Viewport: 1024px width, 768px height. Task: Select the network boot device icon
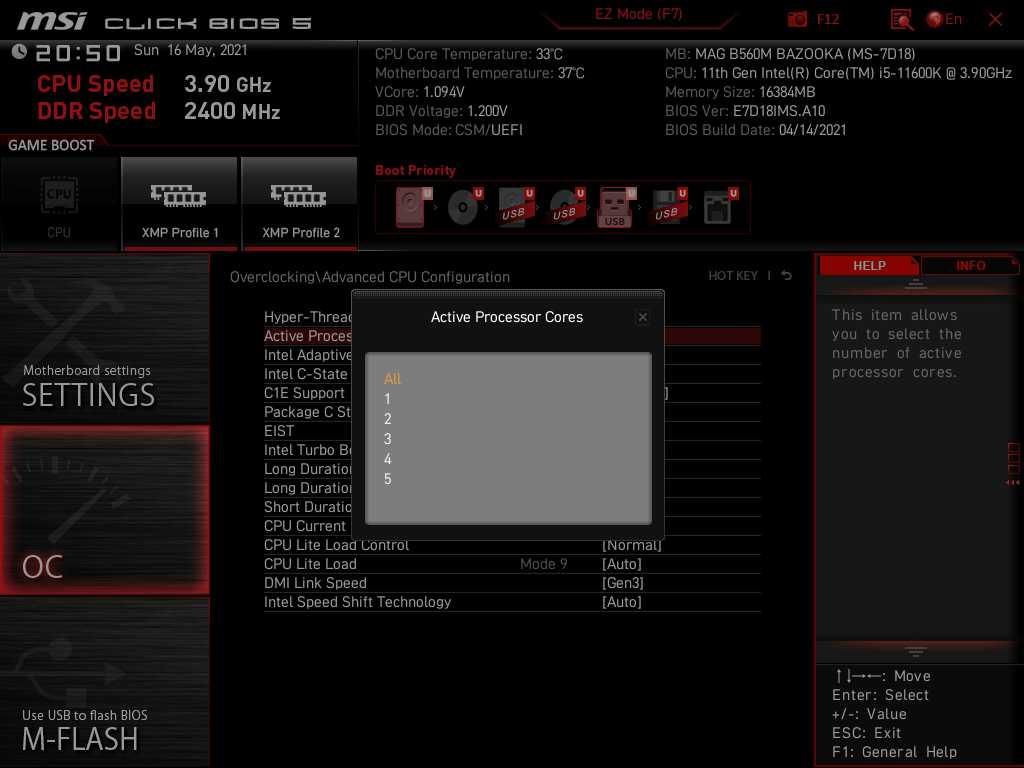click(719, 207)
